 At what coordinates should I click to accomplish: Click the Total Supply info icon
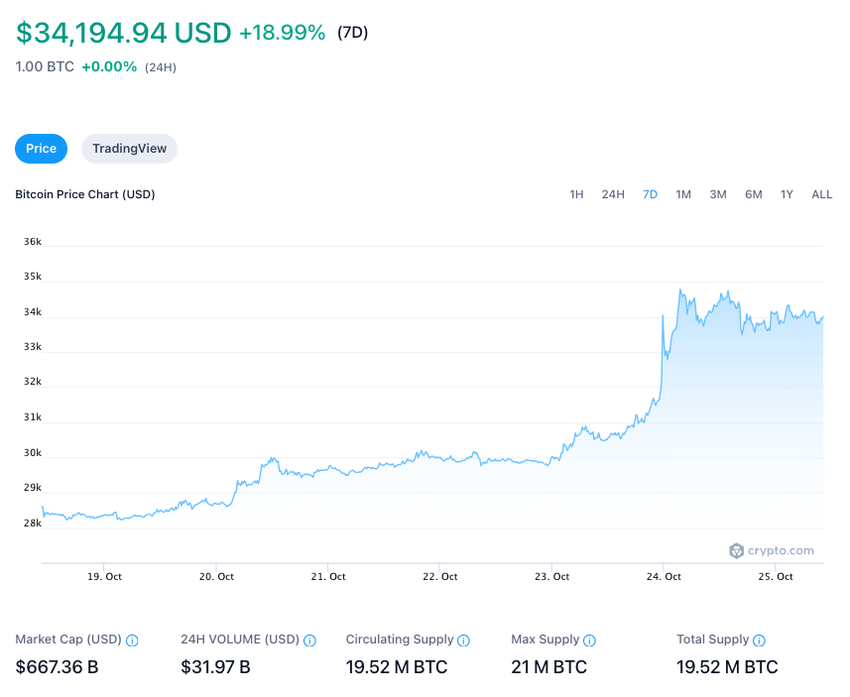point(759,640)
